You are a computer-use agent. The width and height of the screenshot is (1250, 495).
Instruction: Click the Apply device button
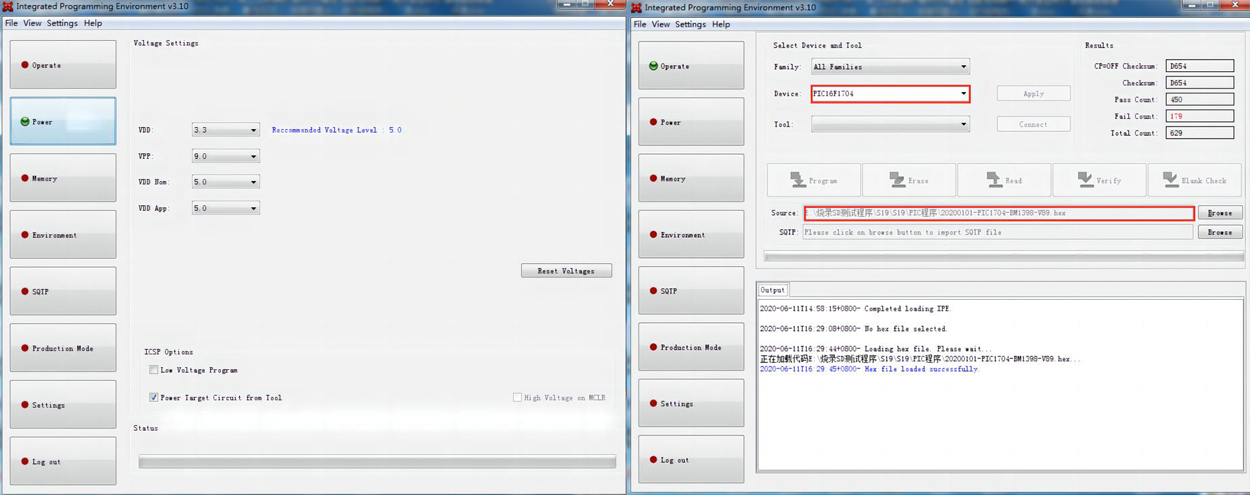[1033, 93]
